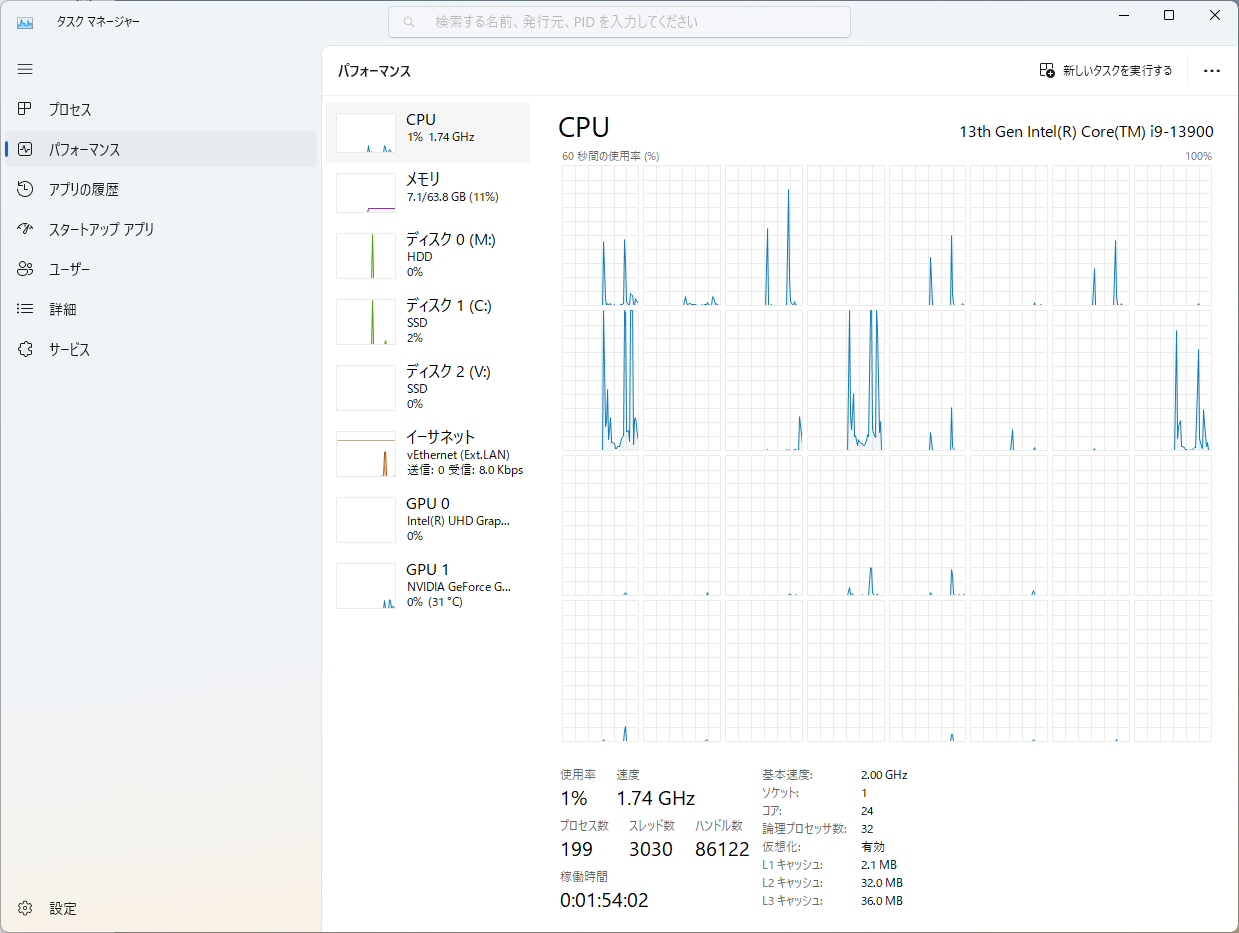The image size is (1239, 933).
Task: Show ディスク 0 (M:) HDD graph
Action: pos(428,256)
